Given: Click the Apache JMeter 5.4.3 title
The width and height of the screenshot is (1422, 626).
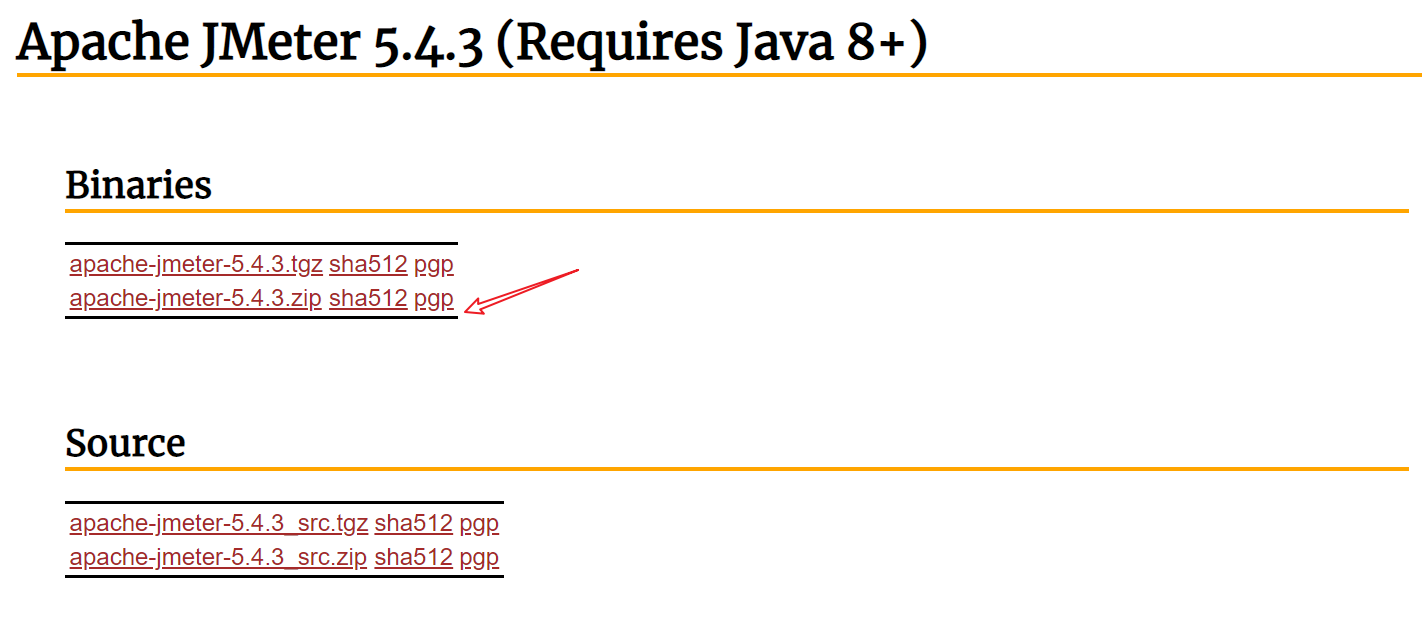Looking at the screenshot, I should point(250,44).
